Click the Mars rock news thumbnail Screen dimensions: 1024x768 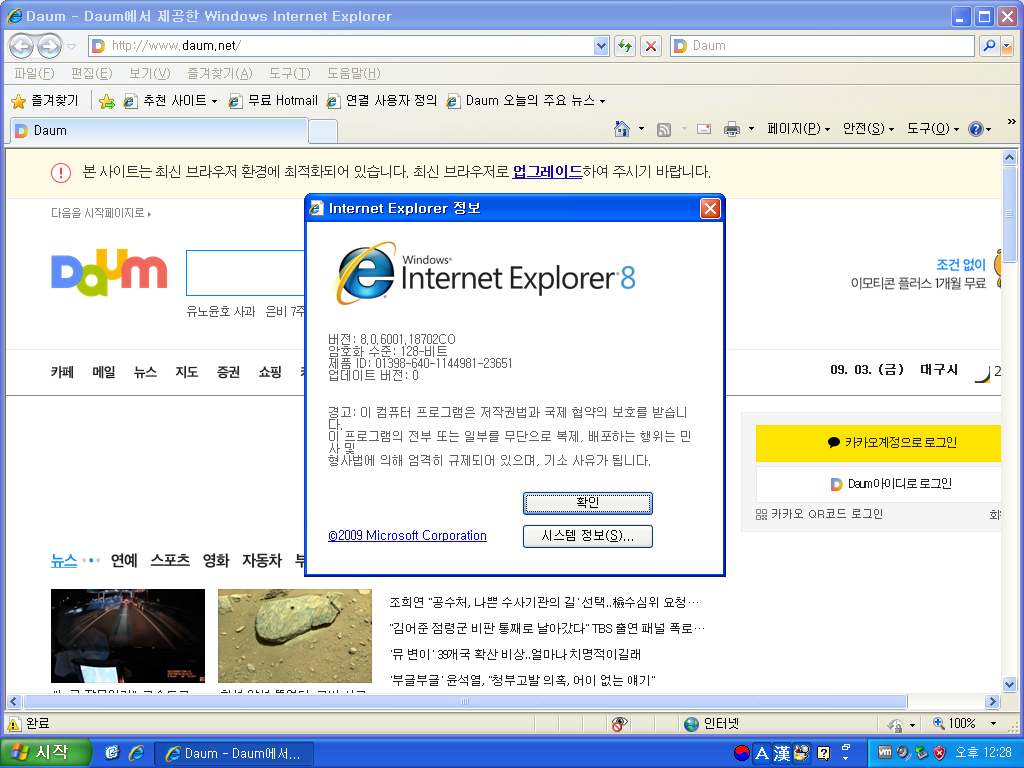(x=295, y=636)
